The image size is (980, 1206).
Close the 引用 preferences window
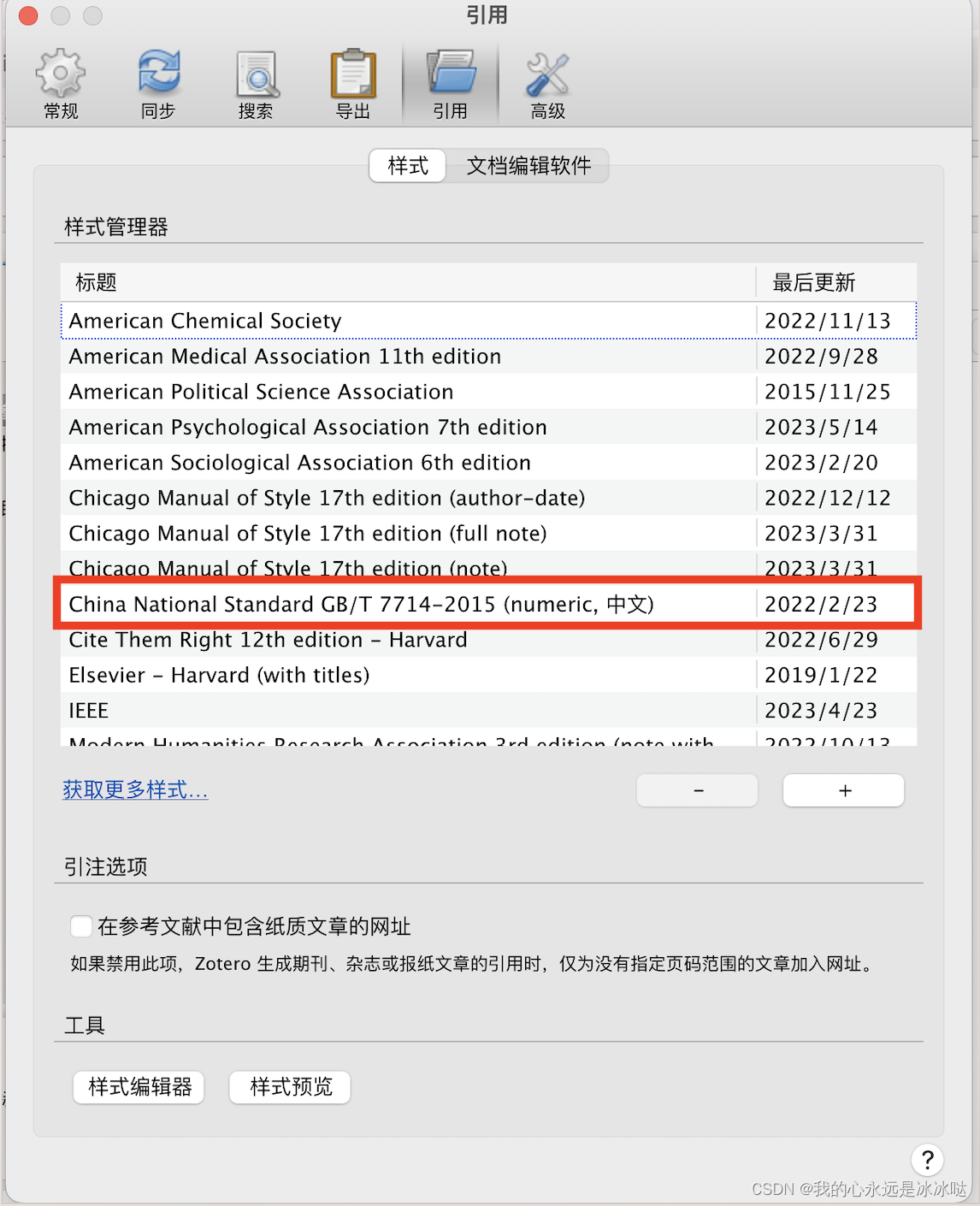tap(28, 15)
